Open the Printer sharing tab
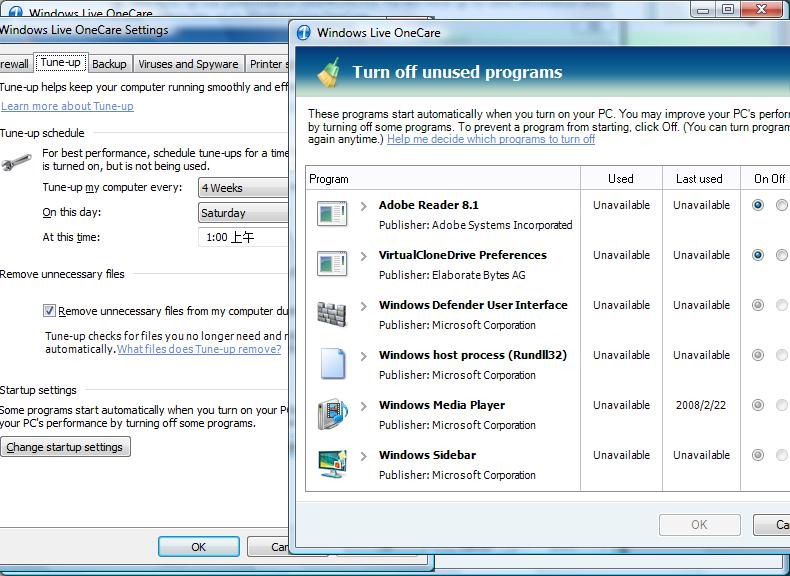Screen dimensions: 790x576 [268, 64]
